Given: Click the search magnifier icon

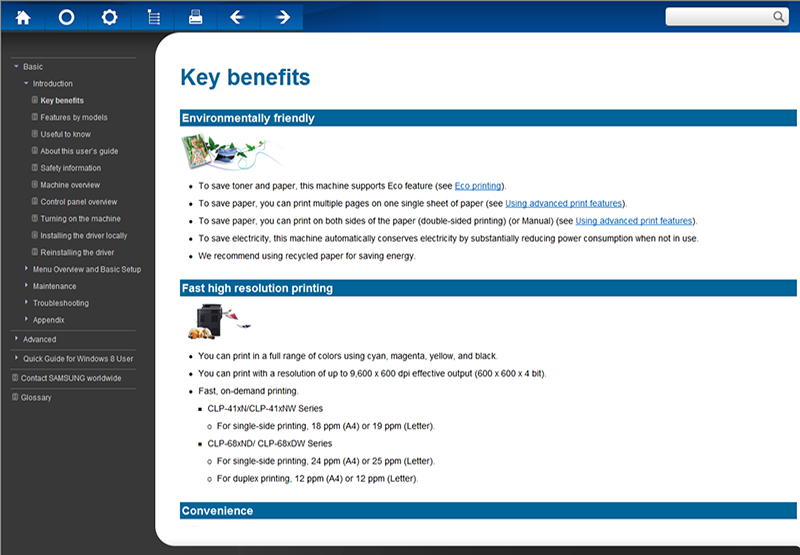Looking at the screenshot, I should (x=779, y=17).
